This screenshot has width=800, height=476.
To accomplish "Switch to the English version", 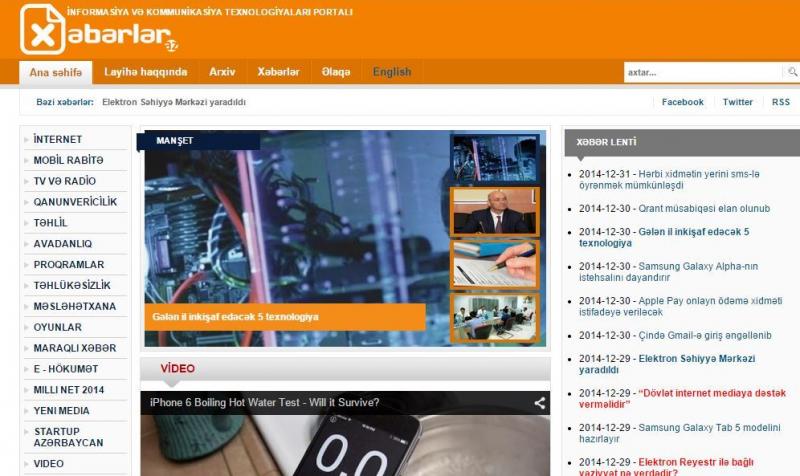I will [x=392, y=72].
